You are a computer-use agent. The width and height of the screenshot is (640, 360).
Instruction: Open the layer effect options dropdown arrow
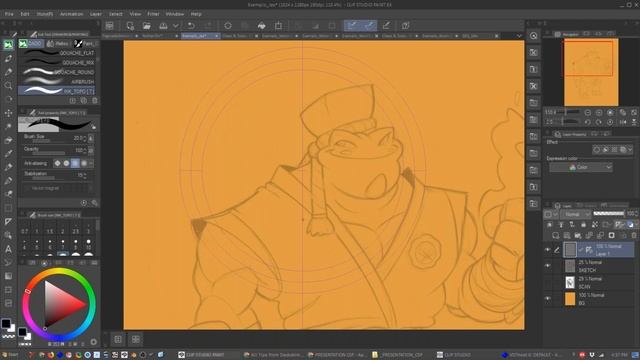(630, 150)
